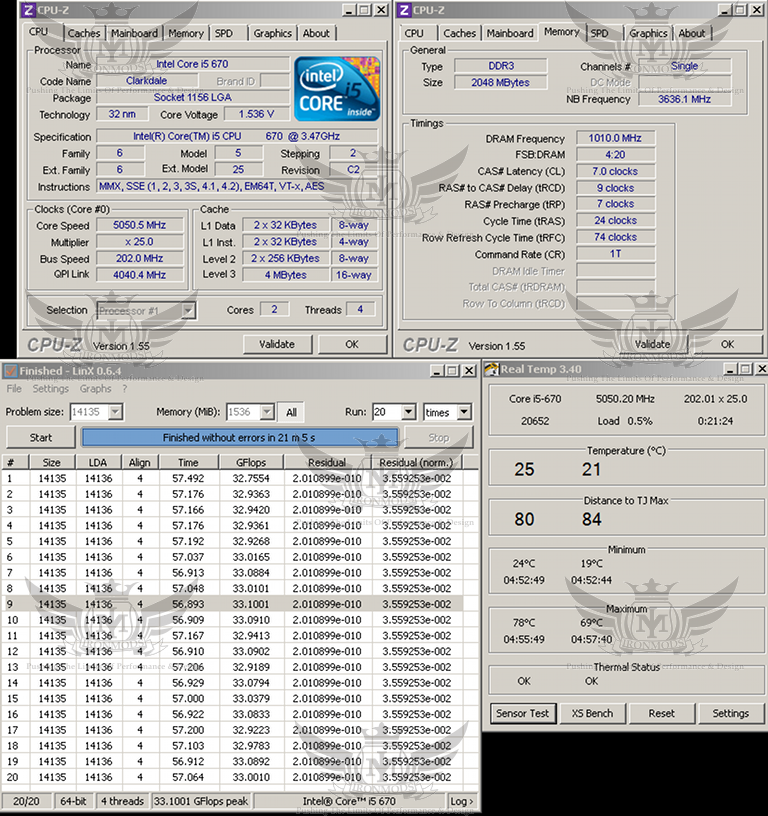768x816 pixels.
Task: Open Mainboard tab in right CPU-Z window
Action: [510, 33]
